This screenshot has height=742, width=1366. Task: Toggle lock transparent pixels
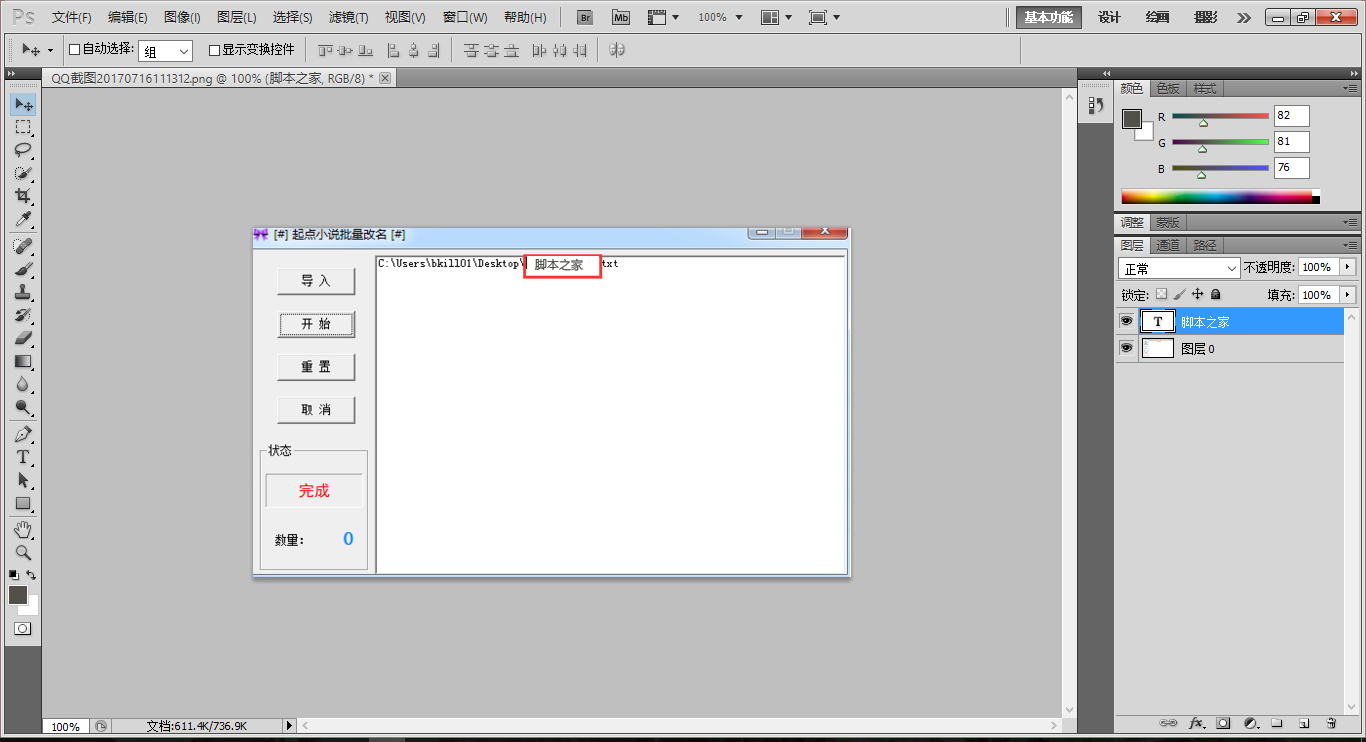pos(1161,295)
